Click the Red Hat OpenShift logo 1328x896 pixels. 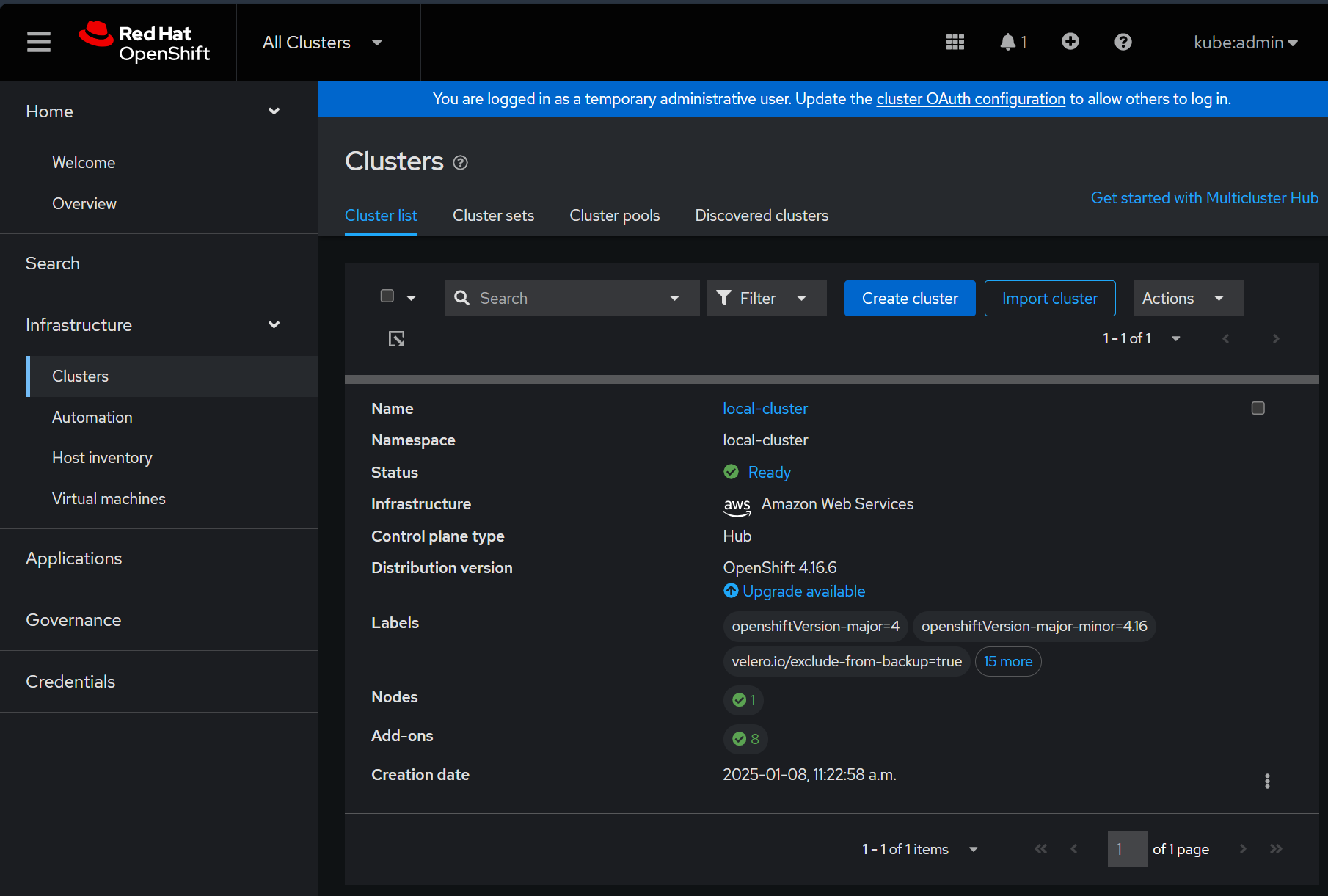[x=145, y=42]
